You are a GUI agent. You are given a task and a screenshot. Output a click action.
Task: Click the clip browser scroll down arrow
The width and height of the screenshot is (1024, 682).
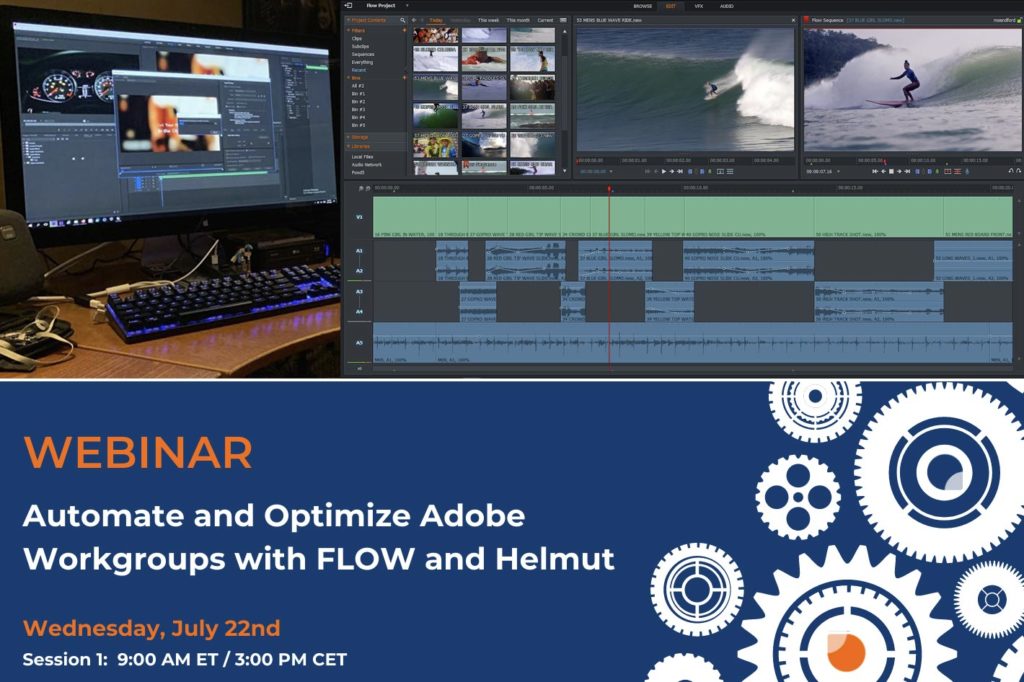click(x=565, y=171)
